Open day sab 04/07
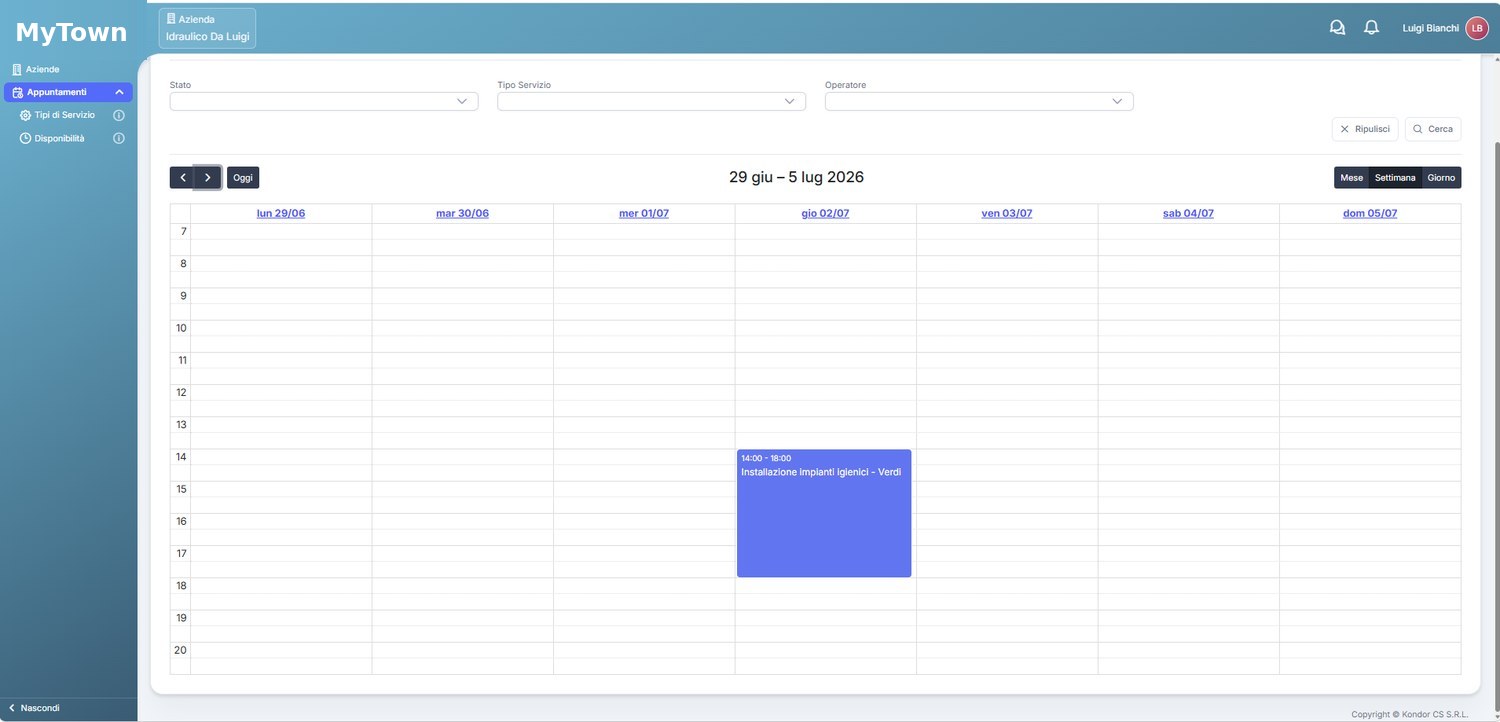 1188,213
